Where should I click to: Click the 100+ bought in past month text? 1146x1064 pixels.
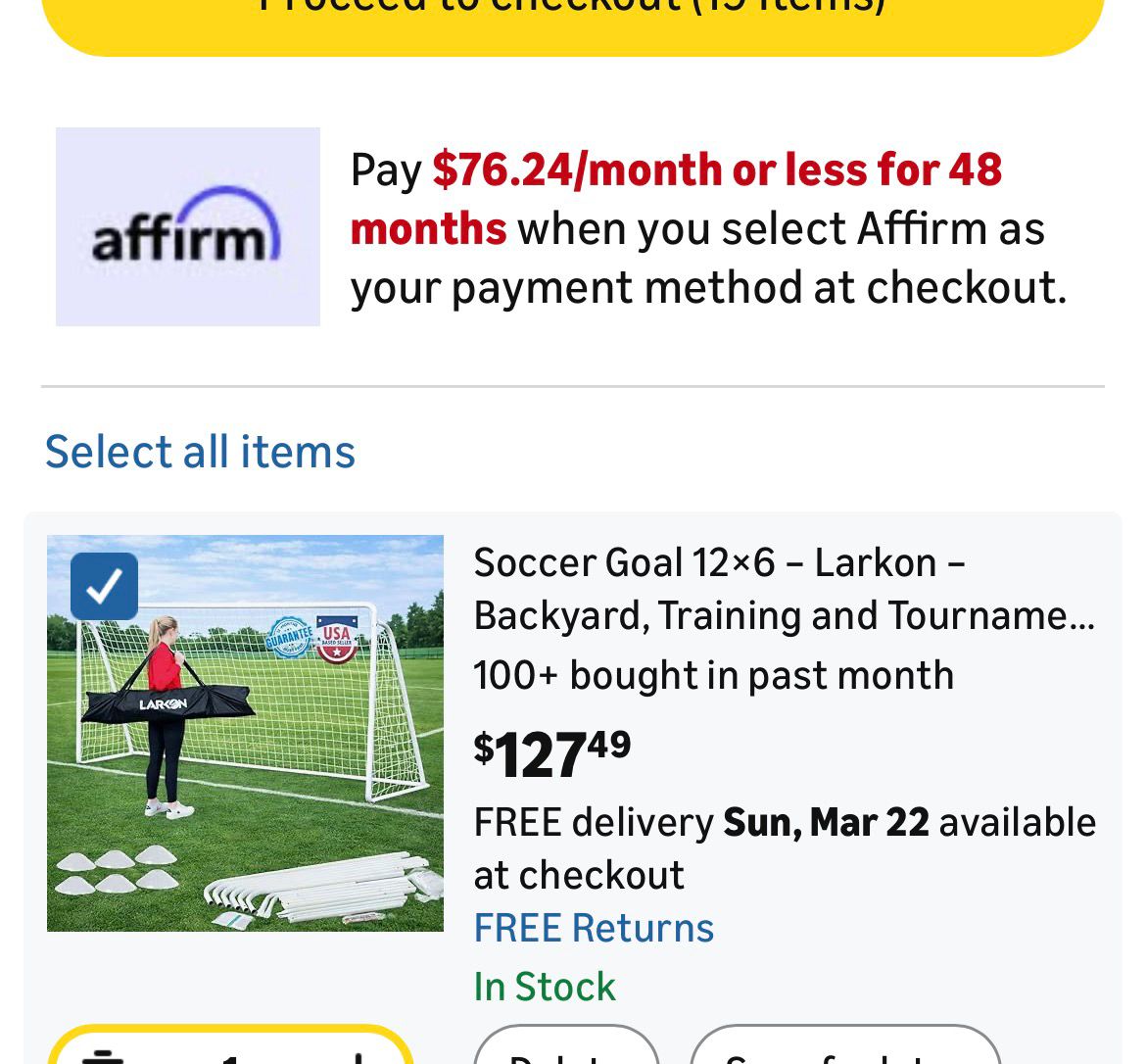[713, 675]
